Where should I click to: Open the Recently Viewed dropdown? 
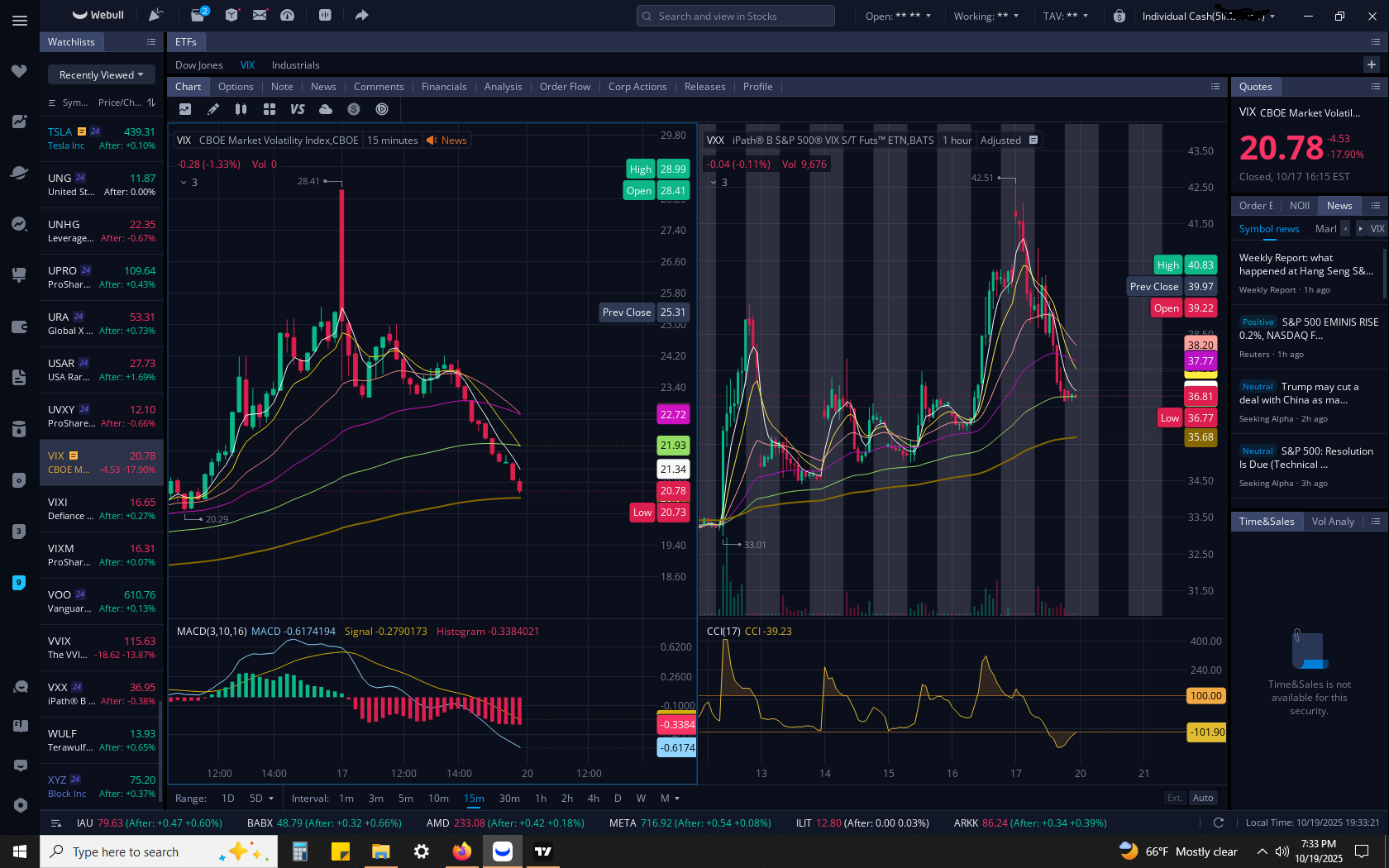click(x=102, y=74)
